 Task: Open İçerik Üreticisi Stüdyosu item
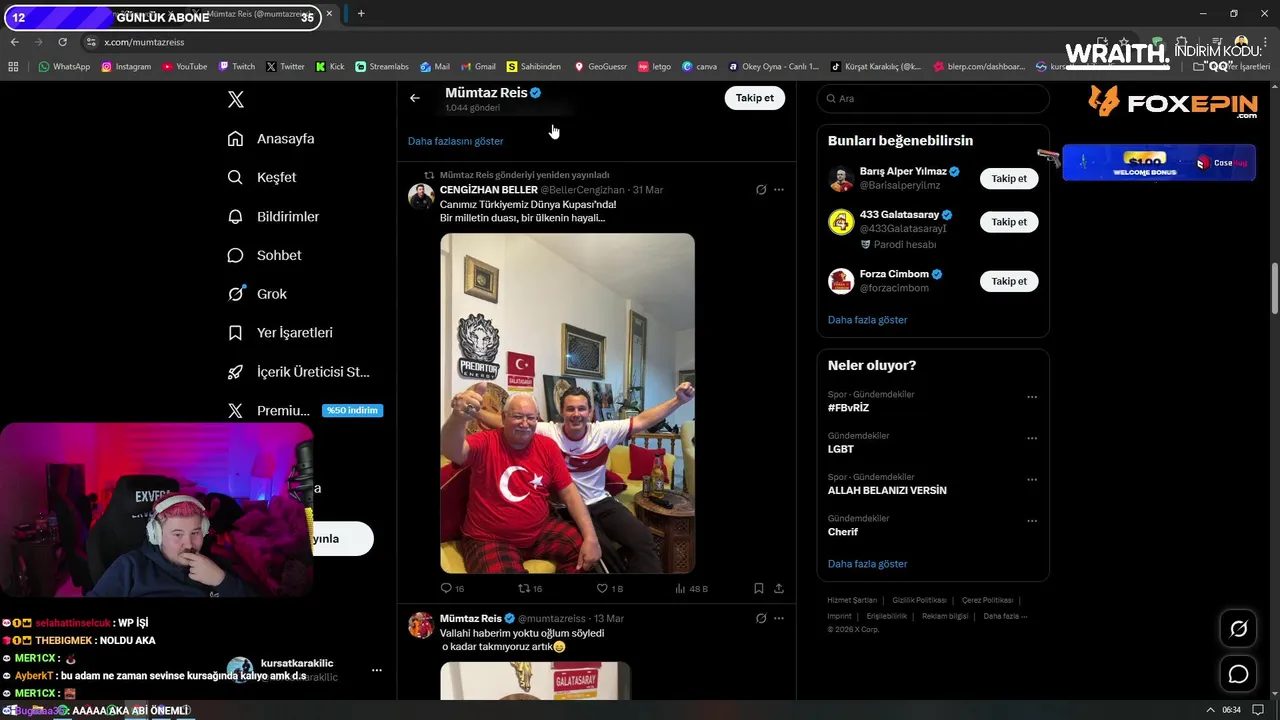[x=298, y=372]
